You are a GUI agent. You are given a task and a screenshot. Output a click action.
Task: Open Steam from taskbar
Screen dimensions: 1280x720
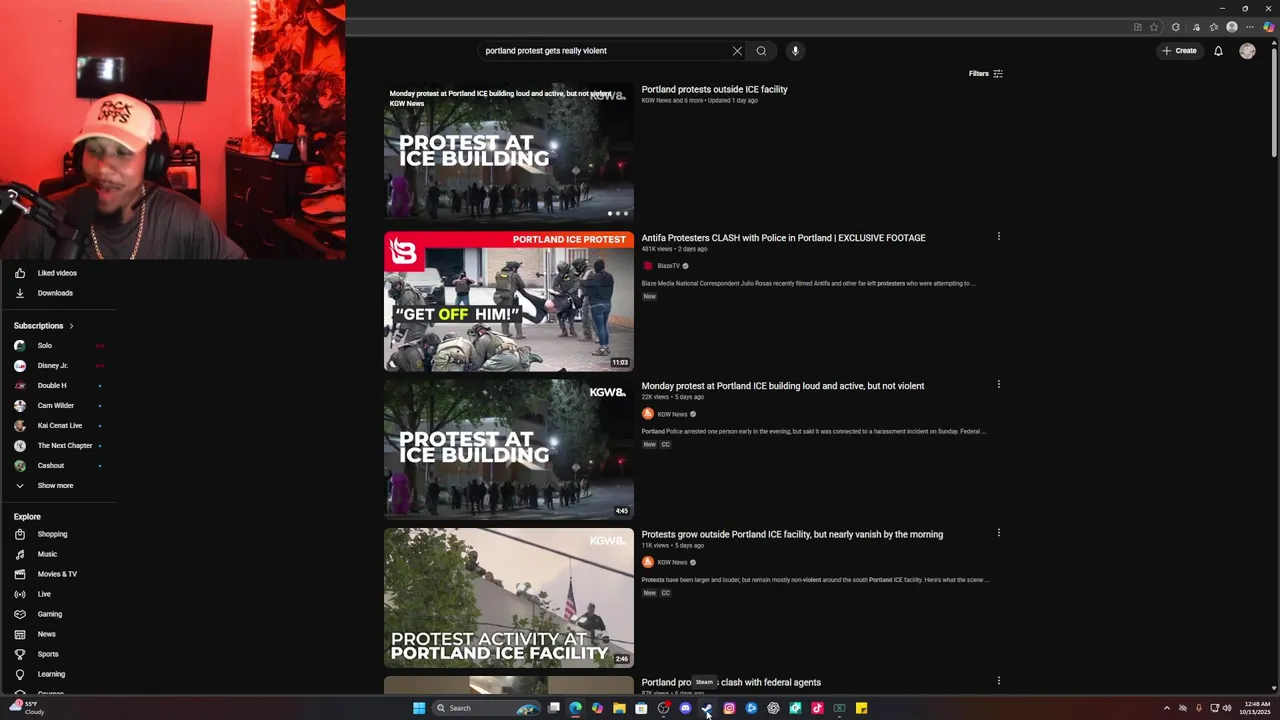tap(707, 708)
